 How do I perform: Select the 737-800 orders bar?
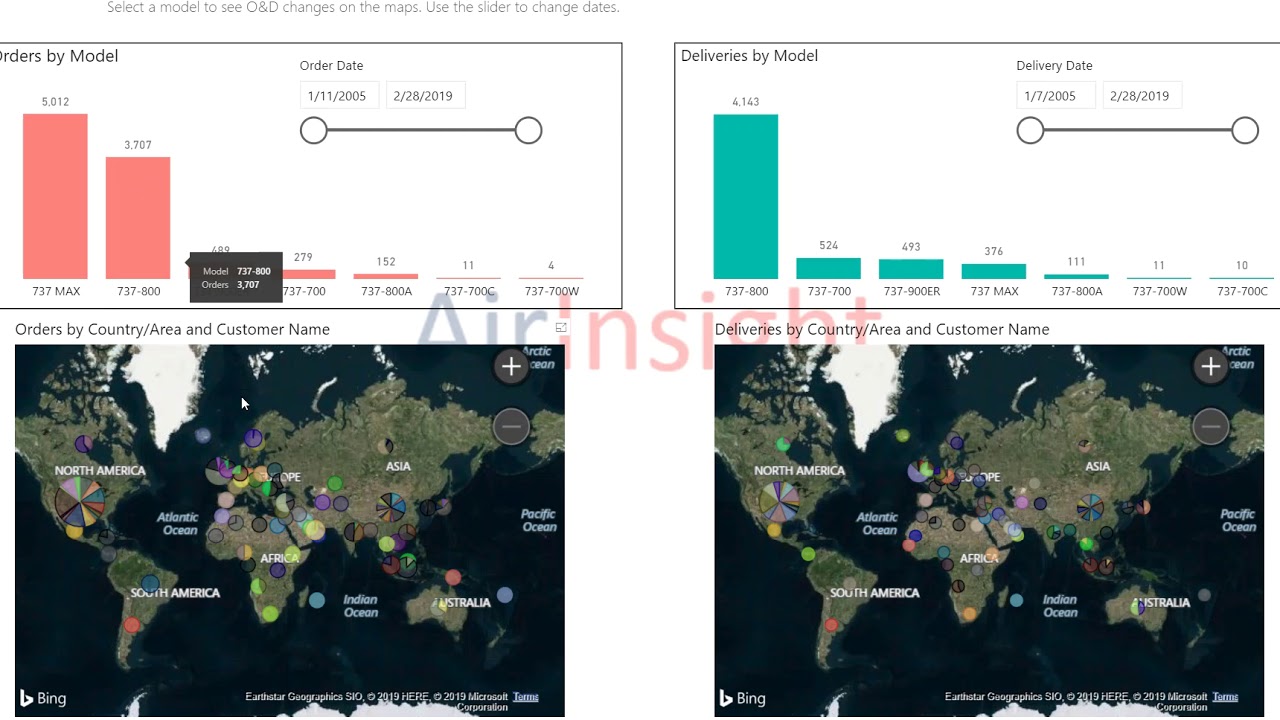pos(138,218)
